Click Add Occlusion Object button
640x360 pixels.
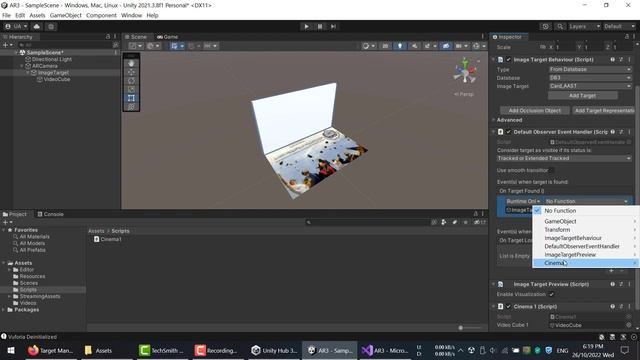pos(535,111)
